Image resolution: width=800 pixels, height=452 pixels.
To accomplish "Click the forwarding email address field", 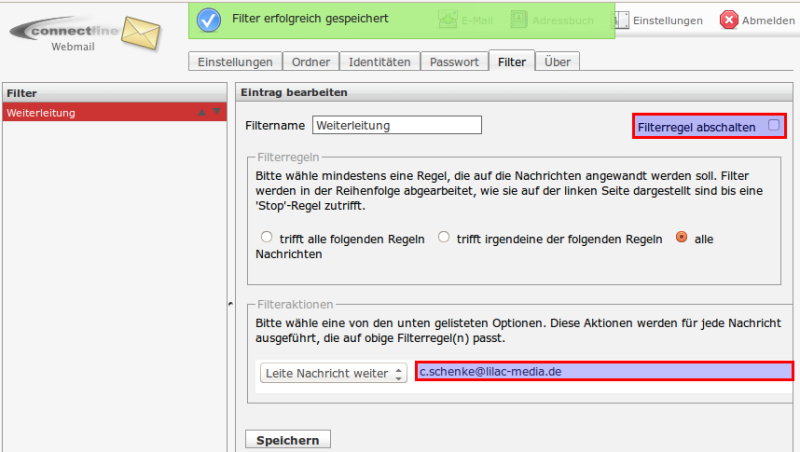I will click(x=604, y=371).
